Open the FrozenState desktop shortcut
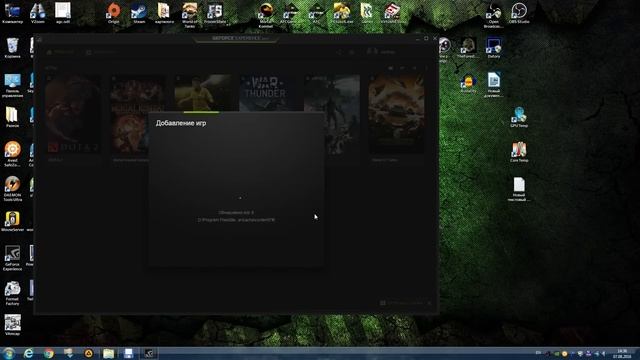This screenshot has height=360, width=640. tap(215, 12)
